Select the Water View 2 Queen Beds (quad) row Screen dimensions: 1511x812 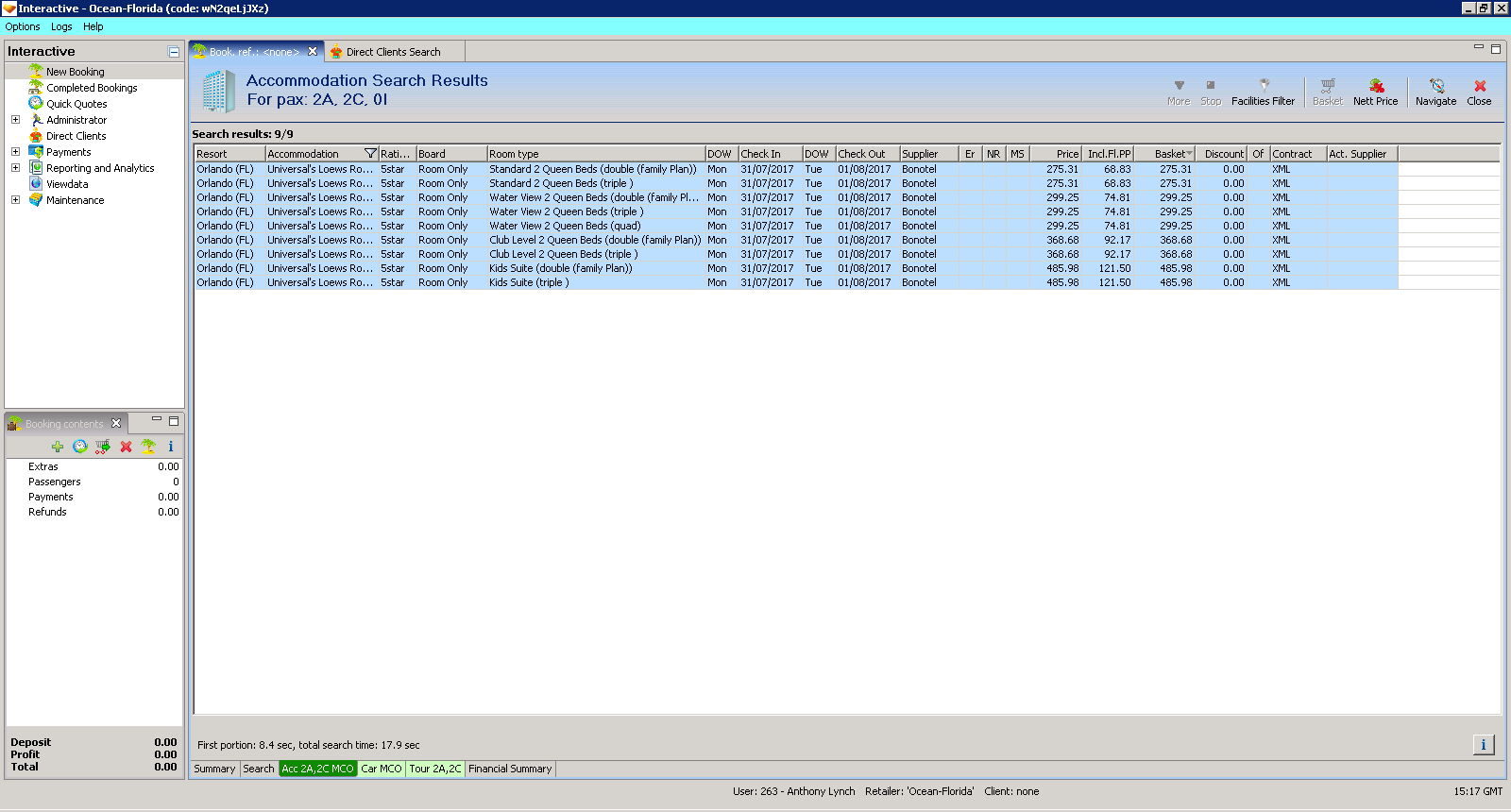coord(796,226)
